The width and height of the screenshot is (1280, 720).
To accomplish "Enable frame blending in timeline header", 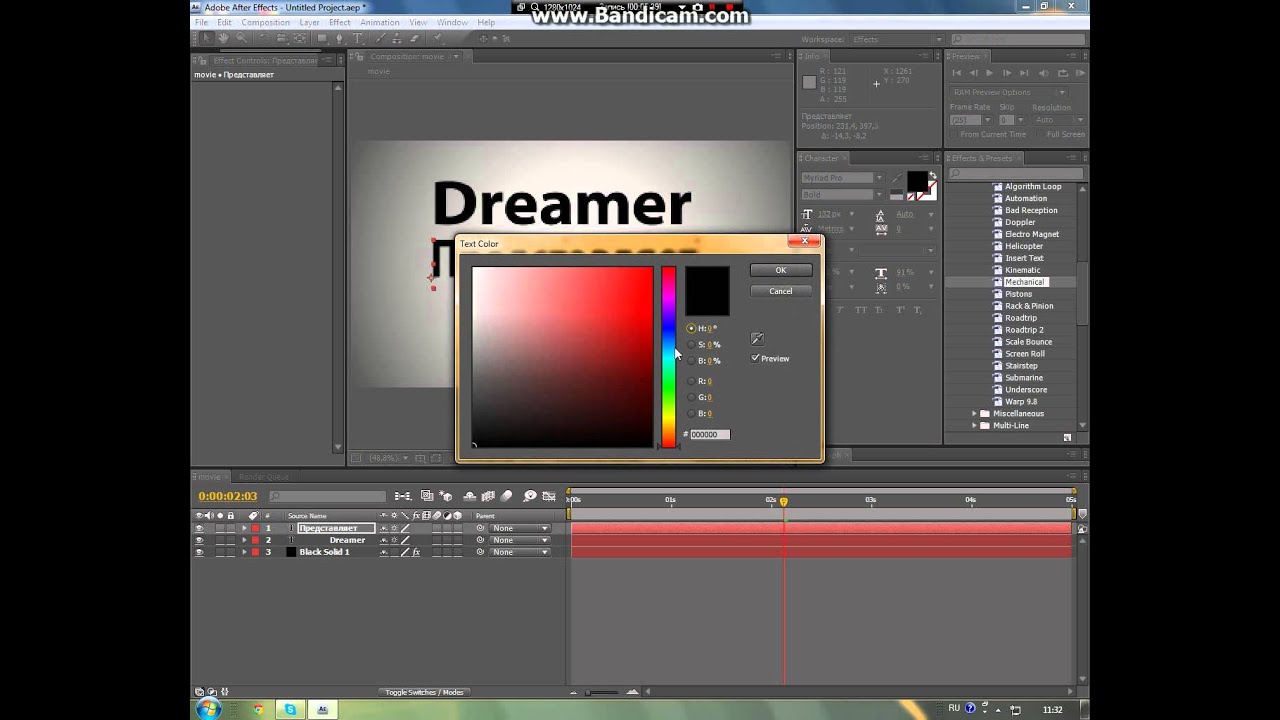I will tap(488, 496).
